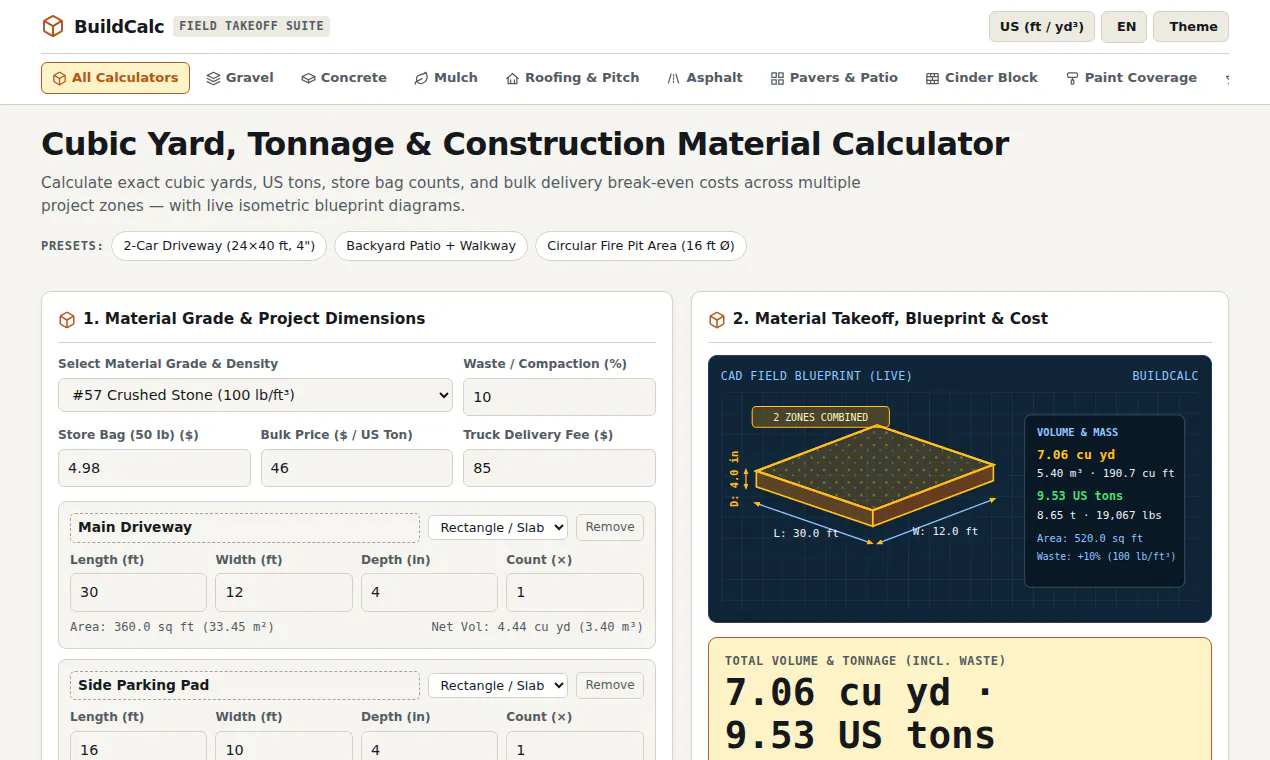Switch to the Gravel calculator tab
Viewport: 1270px width, 760px height.
tap(240, 78)
